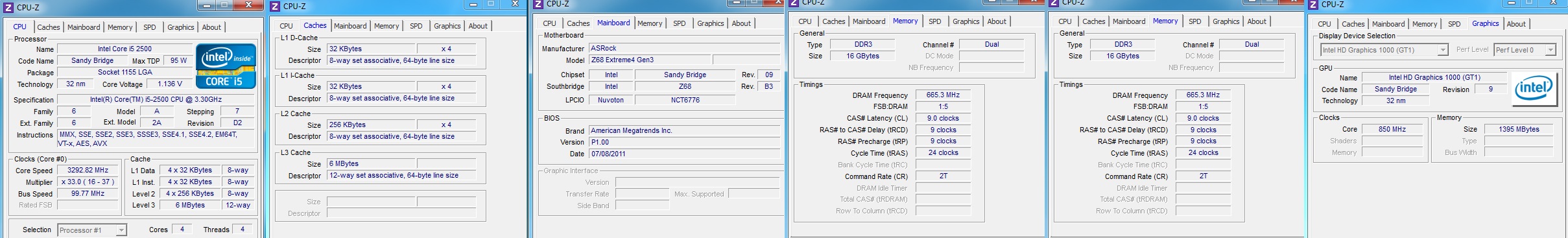This screenshot has height=238, width=1568.
Task: Click the manufacturer value 'ASRock'
Action: (684, 49)
